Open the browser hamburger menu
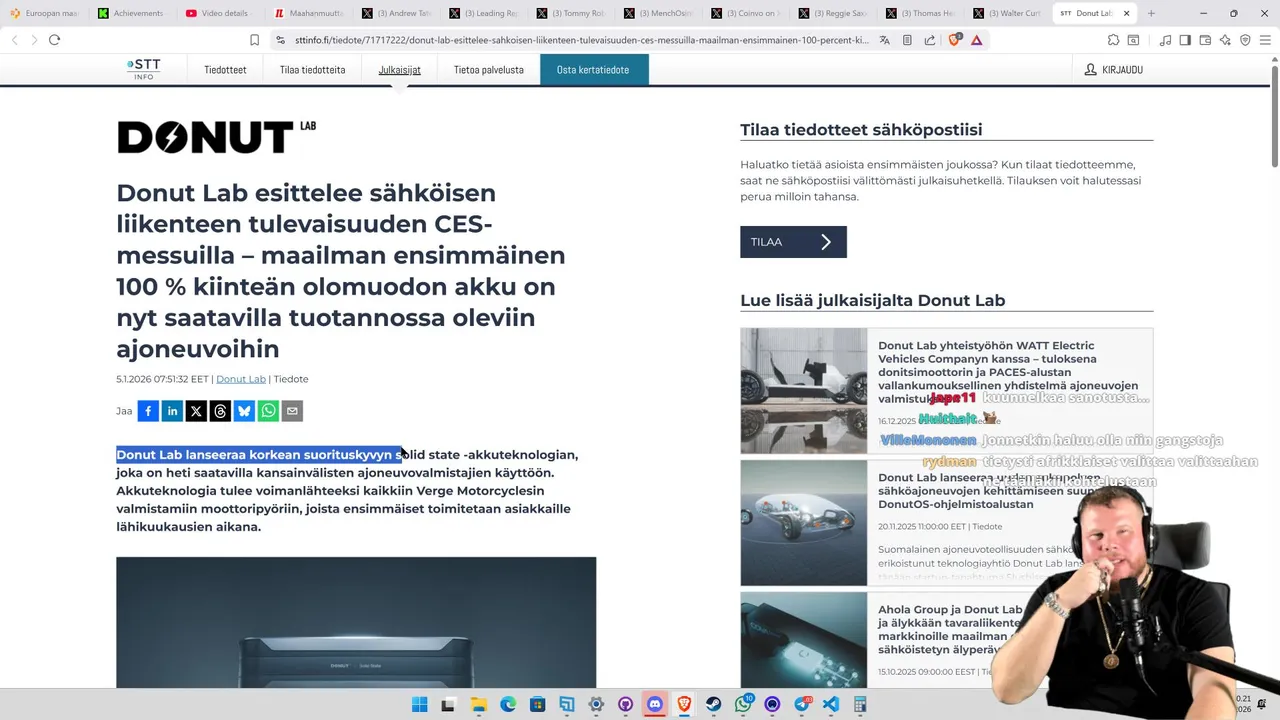The image size is (1280, 720). (1266, 40)
